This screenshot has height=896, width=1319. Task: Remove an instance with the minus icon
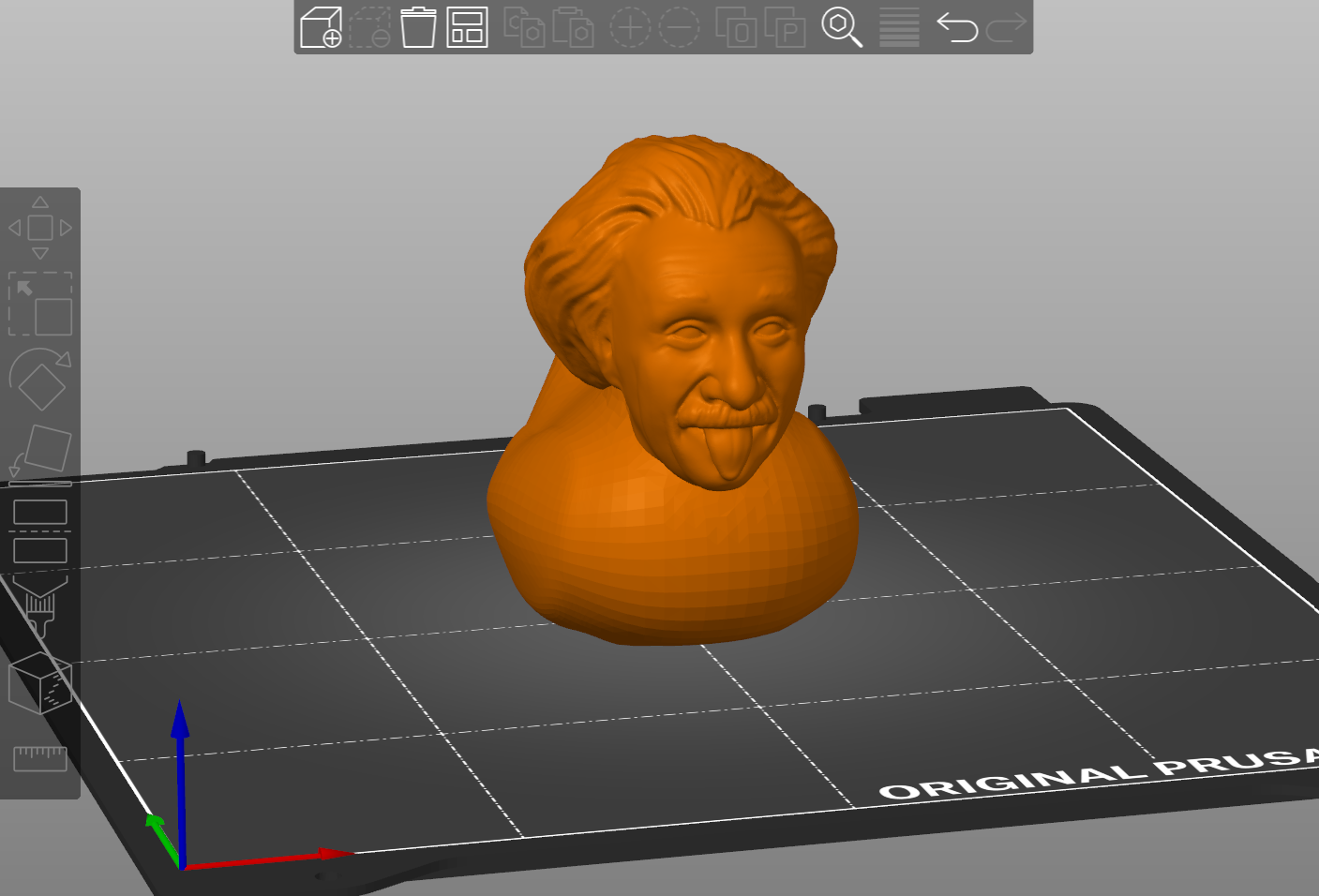679,27
